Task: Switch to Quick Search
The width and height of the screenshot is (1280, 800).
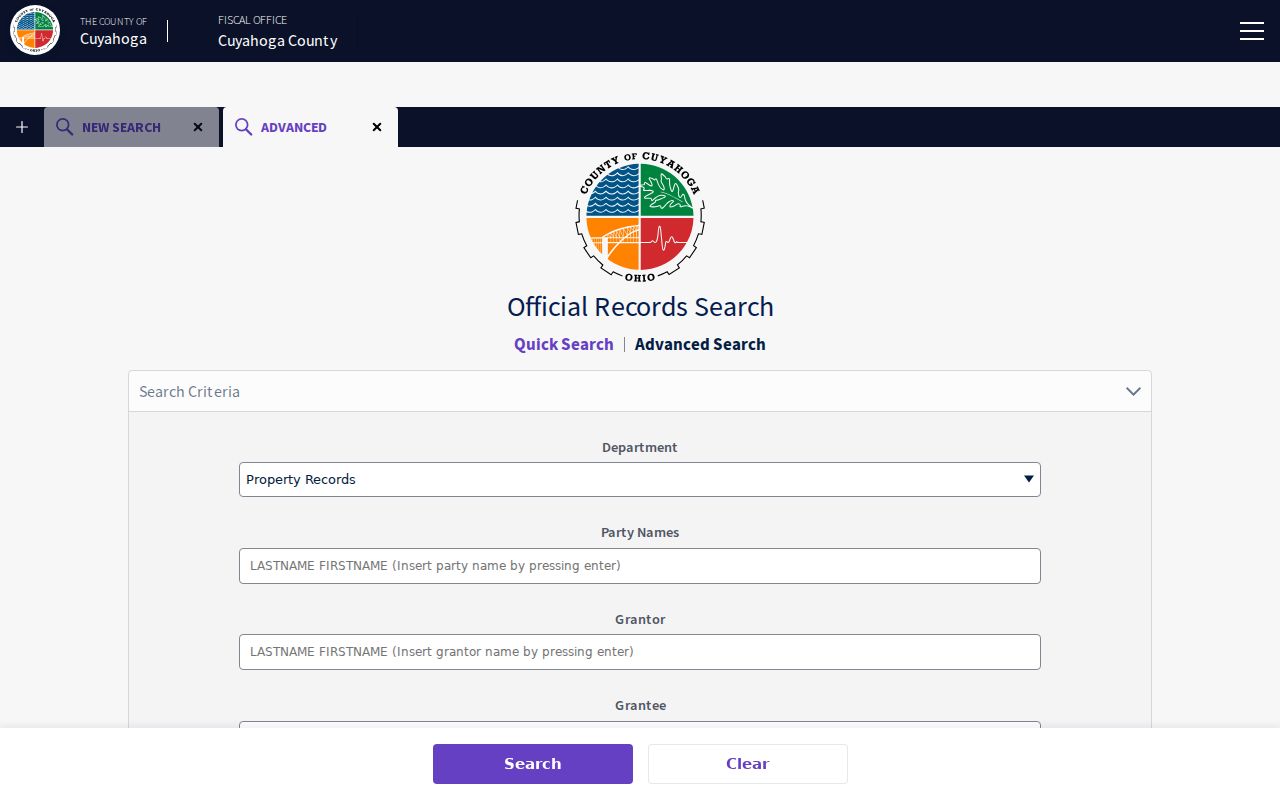Action: point(564,344)
